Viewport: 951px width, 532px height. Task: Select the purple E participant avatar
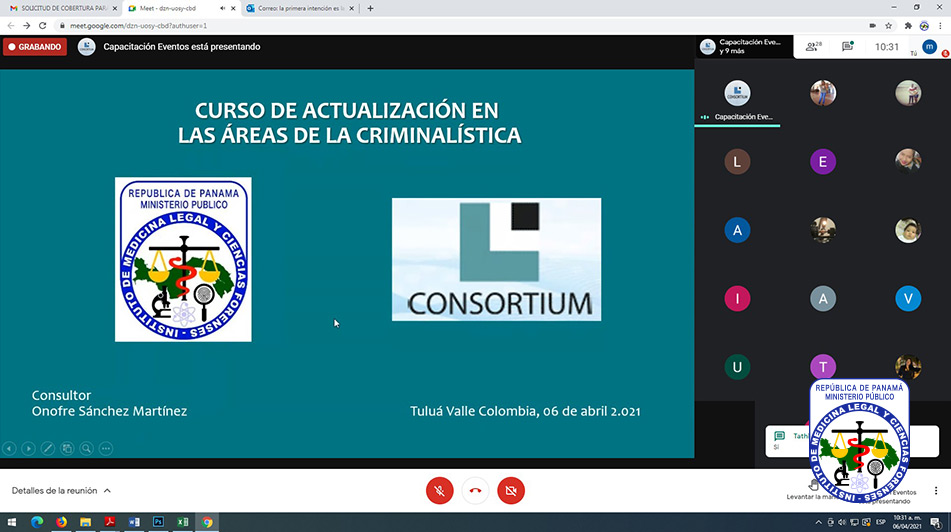coord(823,162)
